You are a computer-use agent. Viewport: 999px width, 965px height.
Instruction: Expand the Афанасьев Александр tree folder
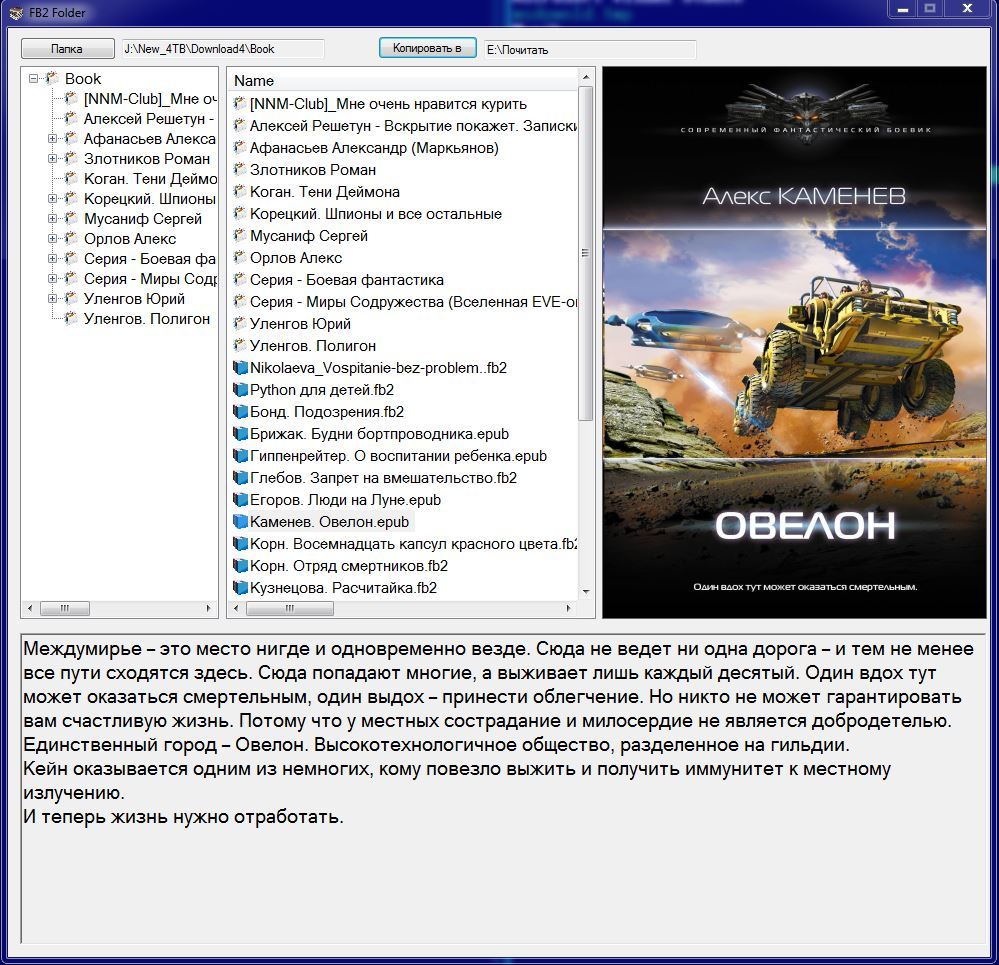[x=53, y=139]
